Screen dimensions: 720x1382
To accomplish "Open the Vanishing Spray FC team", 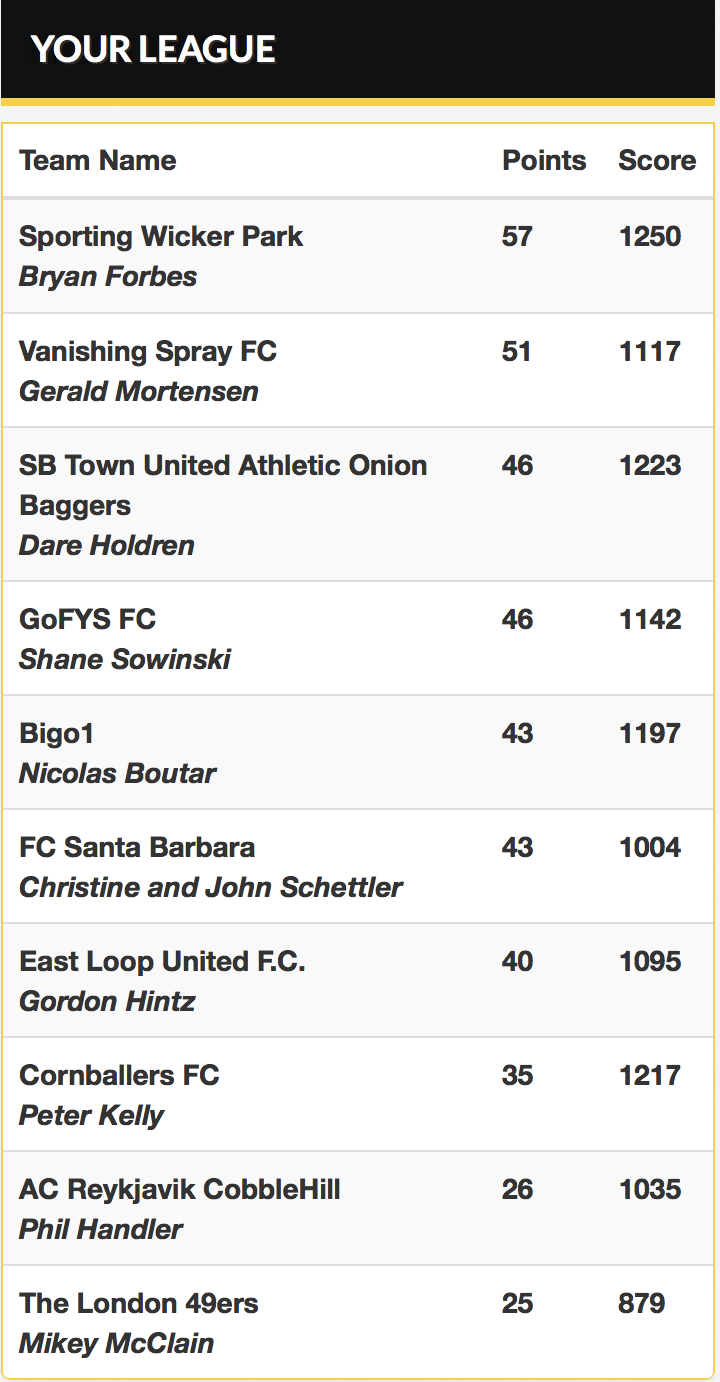I will click(148, 351).
